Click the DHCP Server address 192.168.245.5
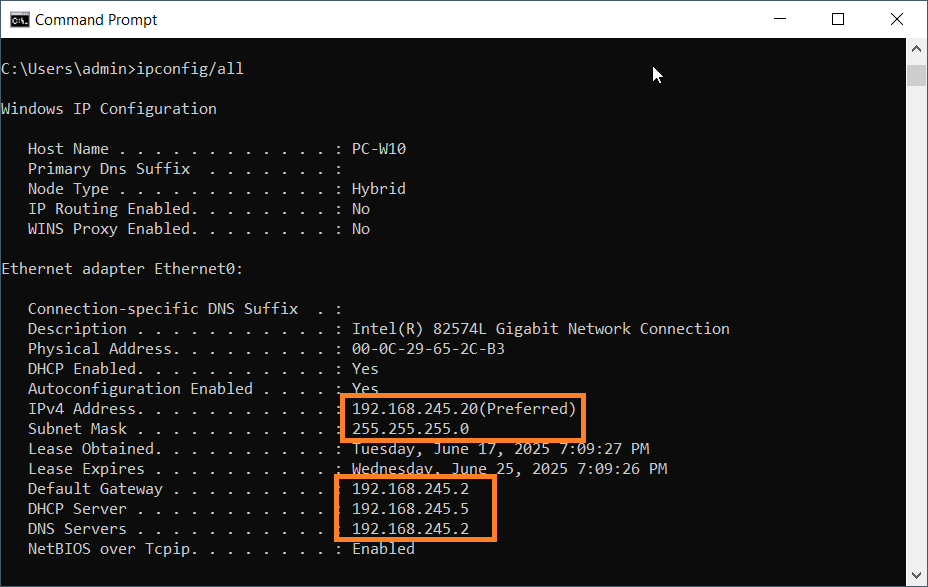Viewport: 928px width, 587px height. [x=410, y=509]
